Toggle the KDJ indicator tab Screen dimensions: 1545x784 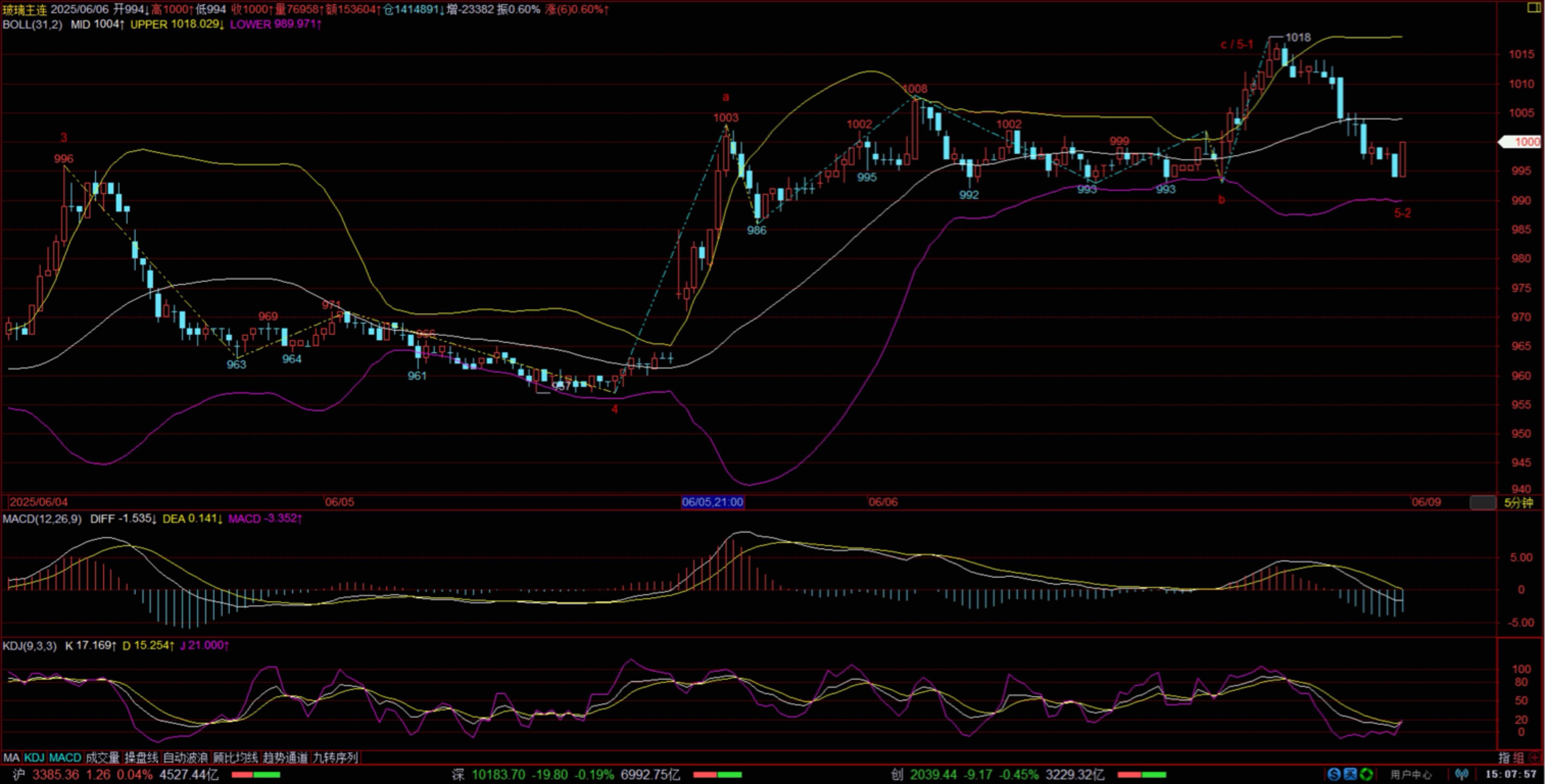coord(34,757)
